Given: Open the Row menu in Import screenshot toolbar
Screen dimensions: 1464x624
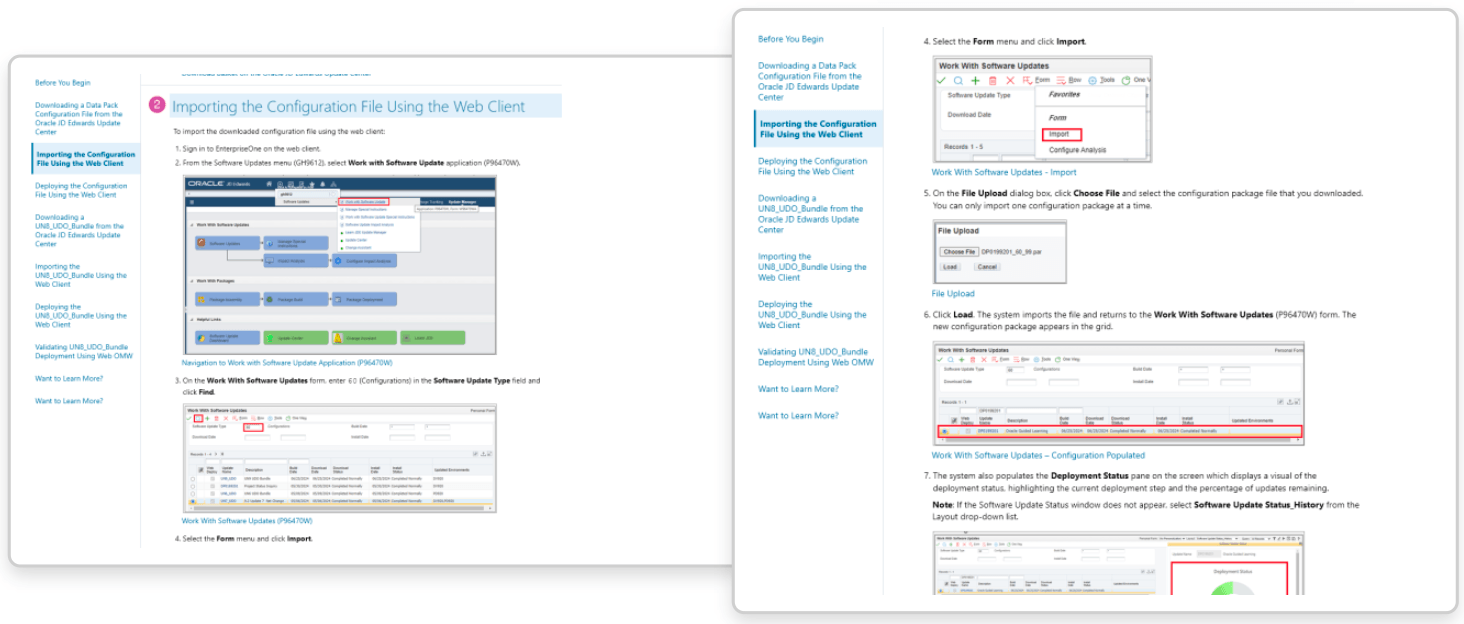Looking at the screenshot, I should (1069, 80).
